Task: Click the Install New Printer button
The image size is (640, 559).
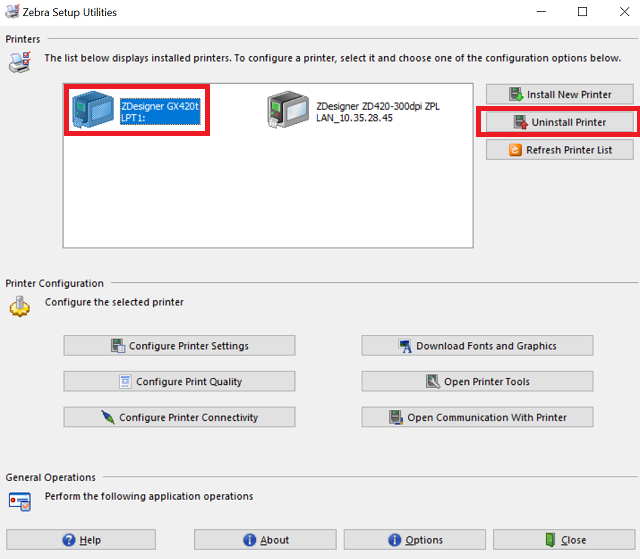Action: coord(560,94)
